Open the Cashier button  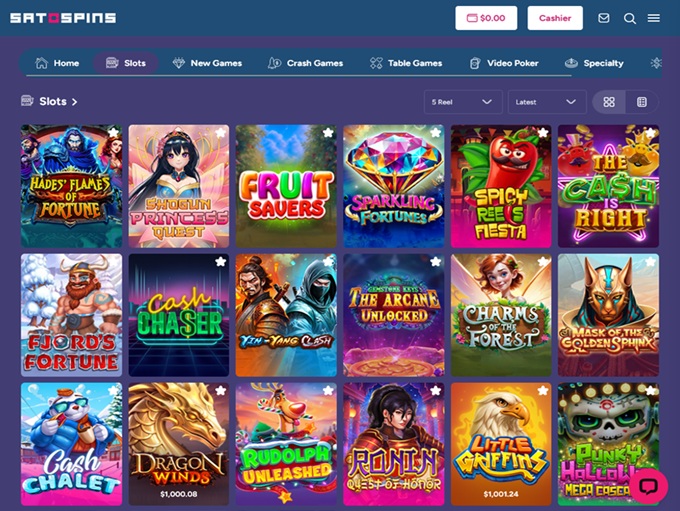pyautogui.click(x=555, y=18)
